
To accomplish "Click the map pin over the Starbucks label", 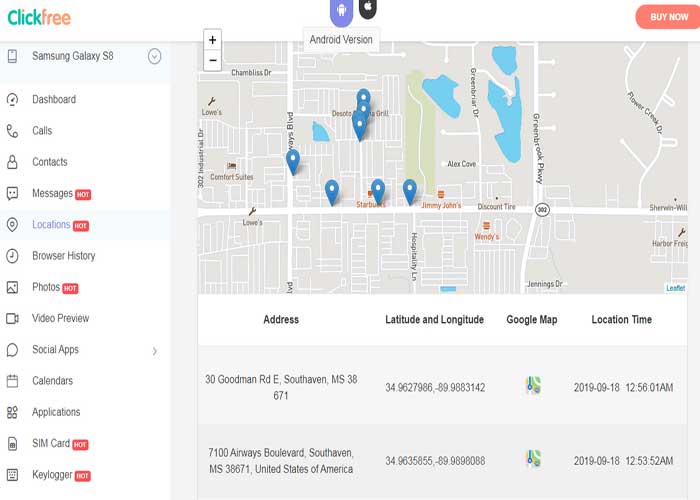I will (378, 192).
